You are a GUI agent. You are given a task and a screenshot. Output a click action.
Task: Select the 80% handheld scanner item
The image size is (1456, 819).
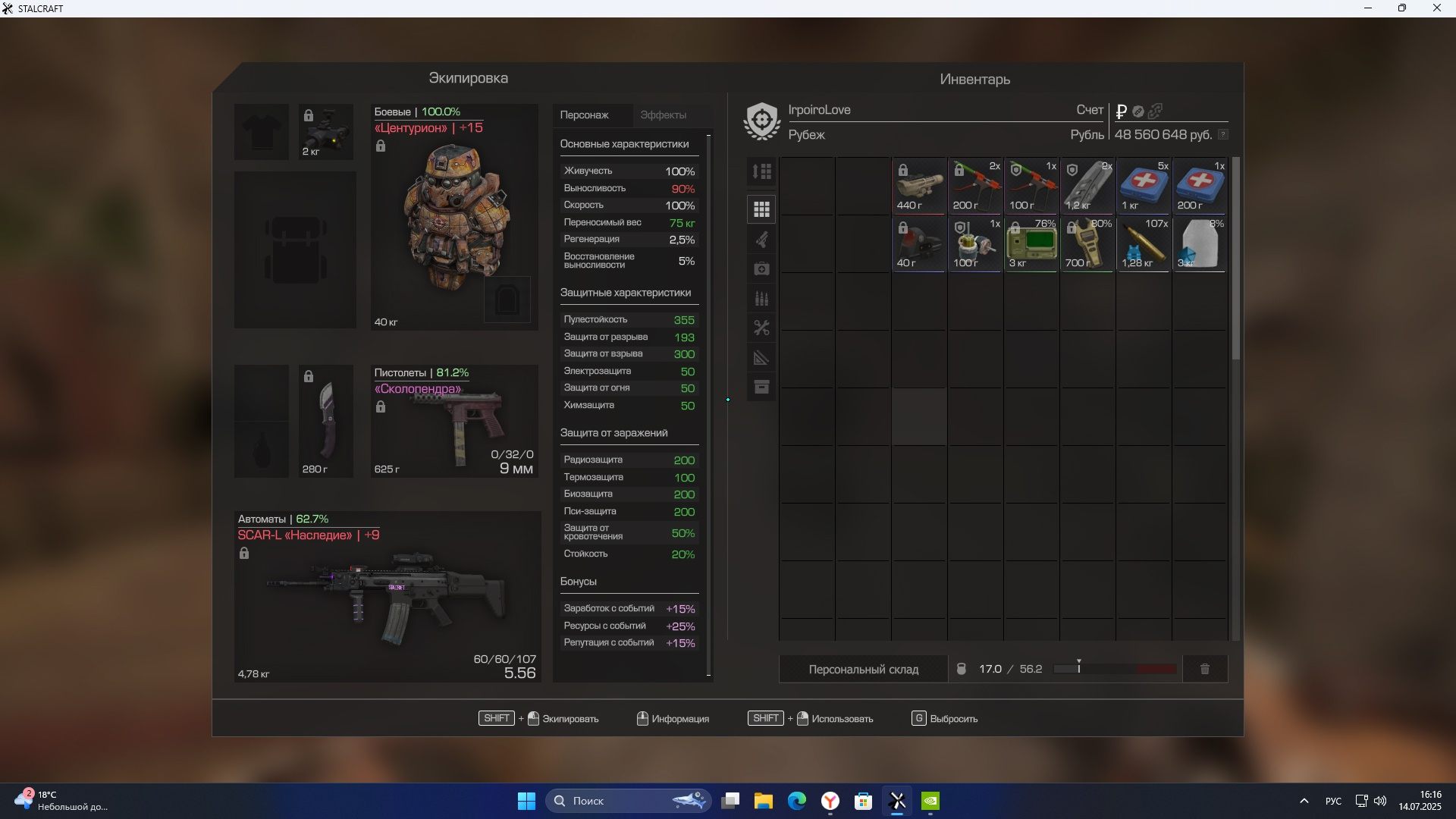[x=1087, y=243]
